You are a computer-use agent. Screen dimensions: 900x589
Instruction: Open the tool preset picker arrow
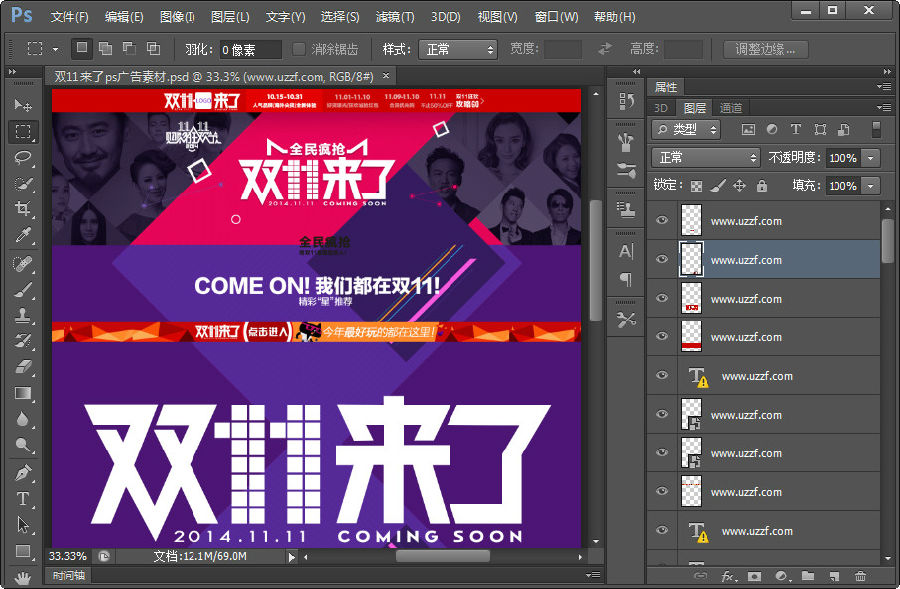point(56,49)
